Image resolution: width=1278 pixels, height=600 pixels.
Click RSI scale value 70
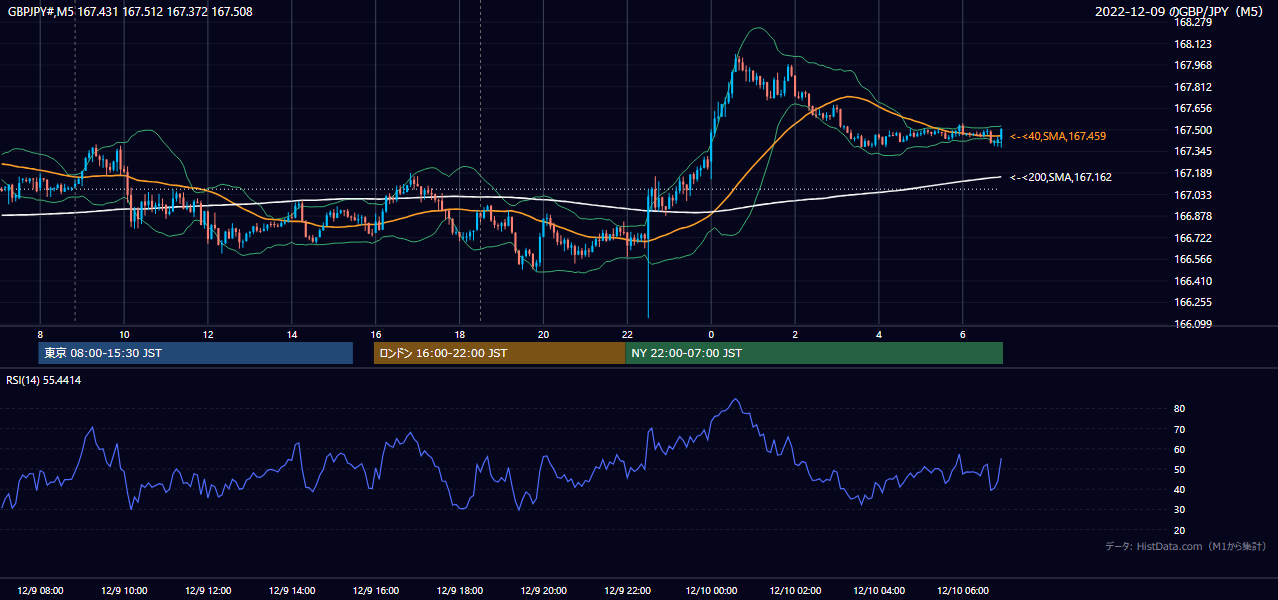(x=1179, y=429)
